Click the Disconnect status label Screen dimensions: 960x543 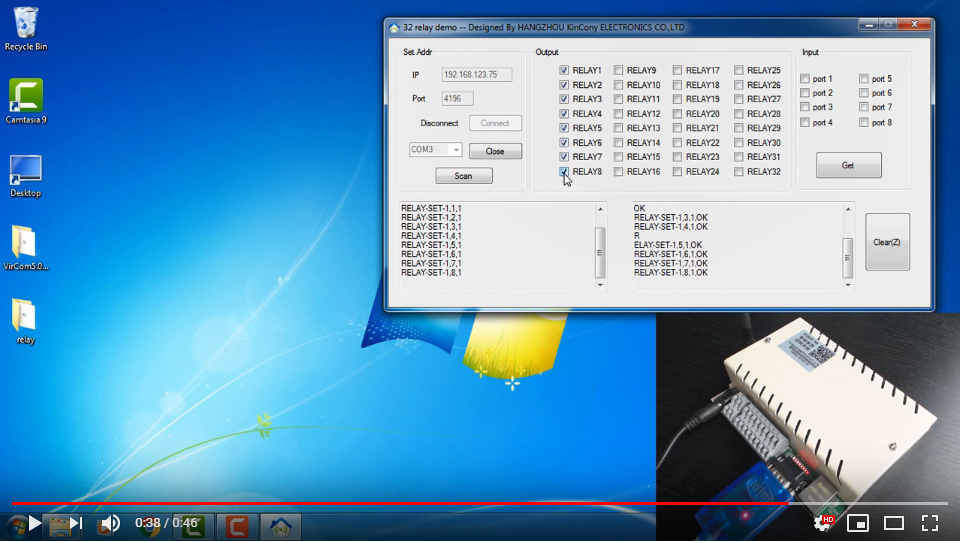click(x=439, y=123)
